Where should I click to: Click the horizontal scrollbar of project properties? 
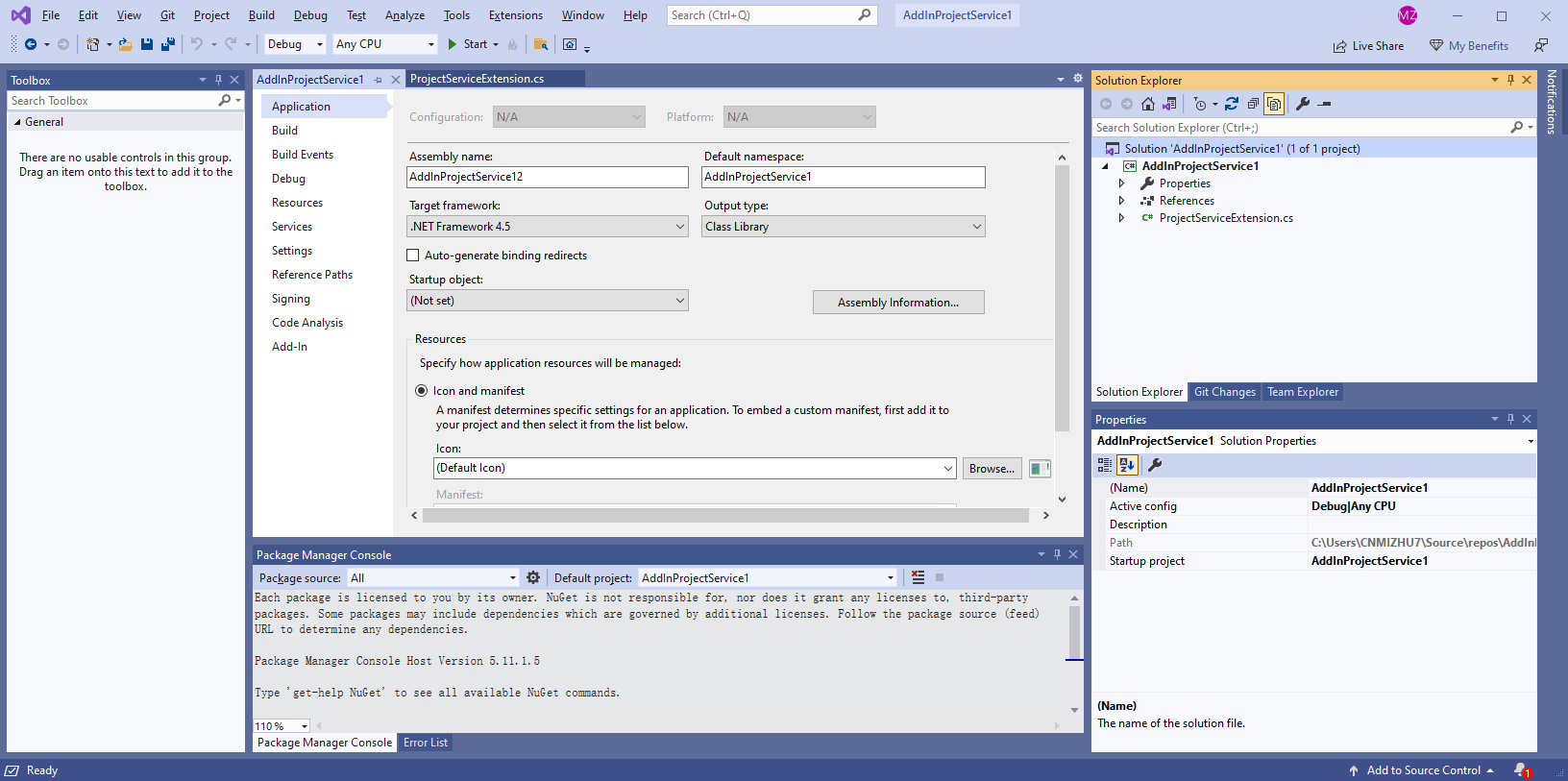(x=725, y=516)
